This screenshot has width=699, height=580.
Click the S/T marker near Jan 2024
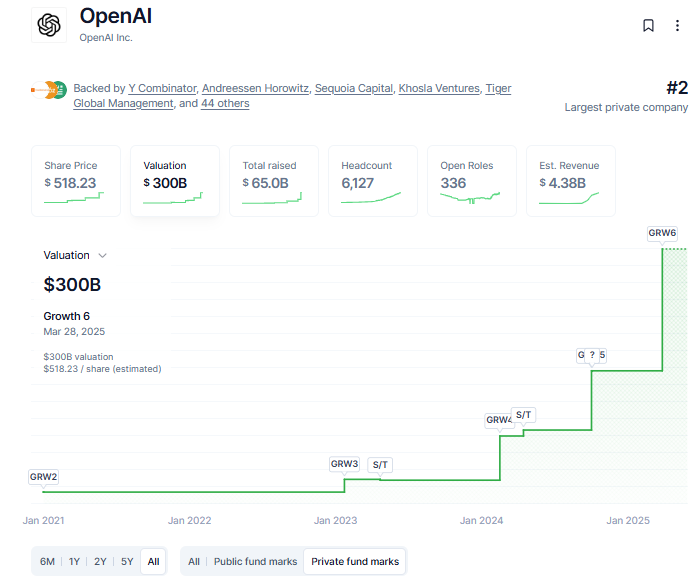coord(523,415)
